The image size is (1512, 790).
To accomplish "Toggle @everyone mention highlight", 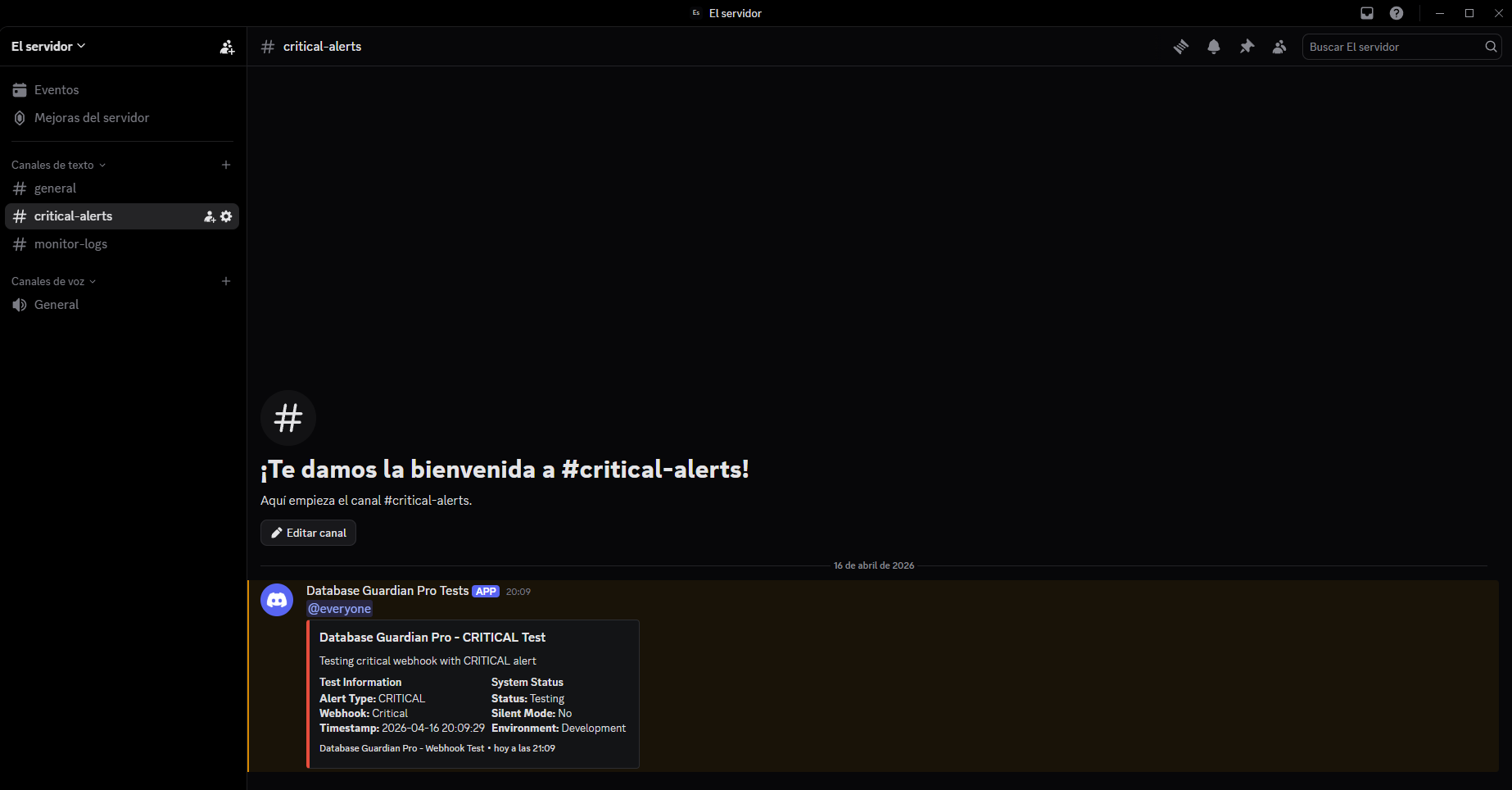I will click(339, 608).
